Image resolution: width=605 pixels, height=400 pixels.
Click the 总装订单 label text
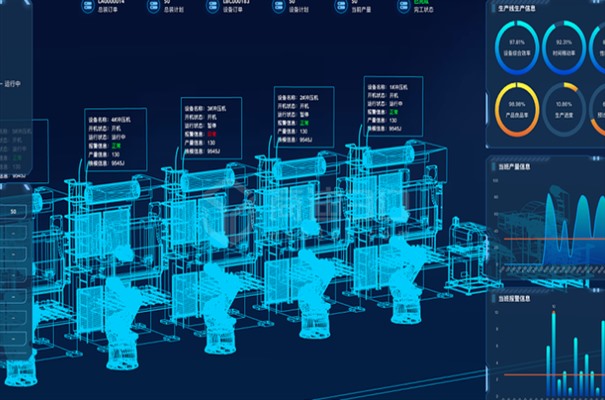pyautogui.click(x=108, y=10)
